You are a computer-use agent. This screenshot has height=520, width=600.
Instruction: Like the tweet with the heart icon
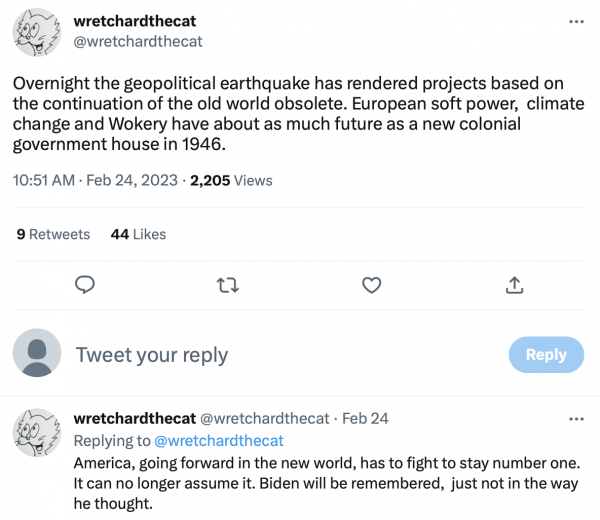tap(371, 285)
